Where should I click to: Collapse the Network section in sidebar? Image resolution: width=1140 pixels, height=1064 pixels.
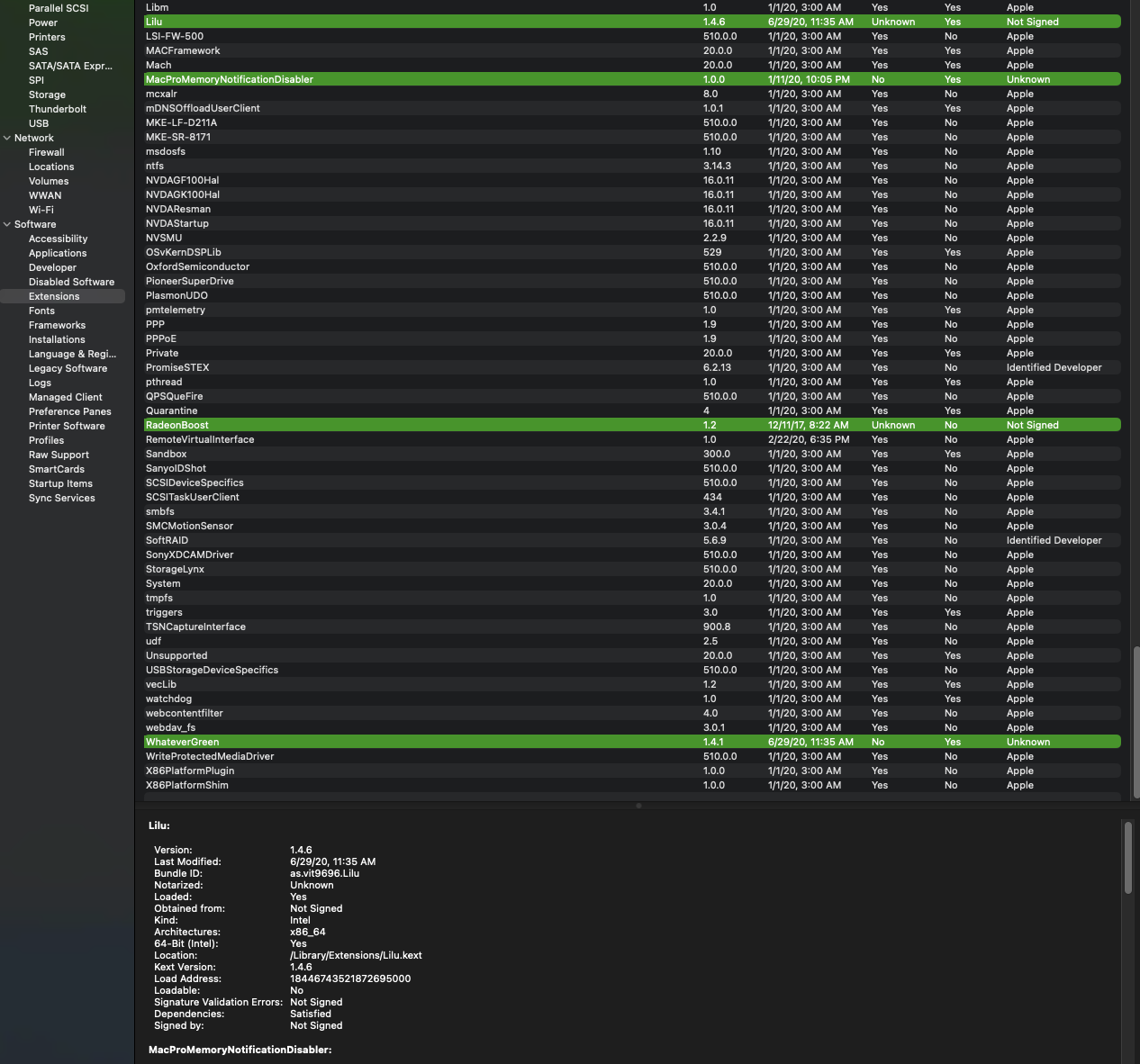pyautogui.click(x=7, y=138)
